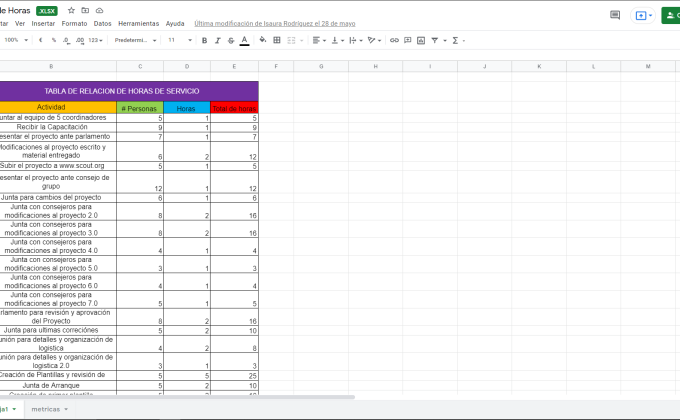Open the text color picker
This screenshot has height=420, width=680.
pyautogui.click(x=245, y=40)
